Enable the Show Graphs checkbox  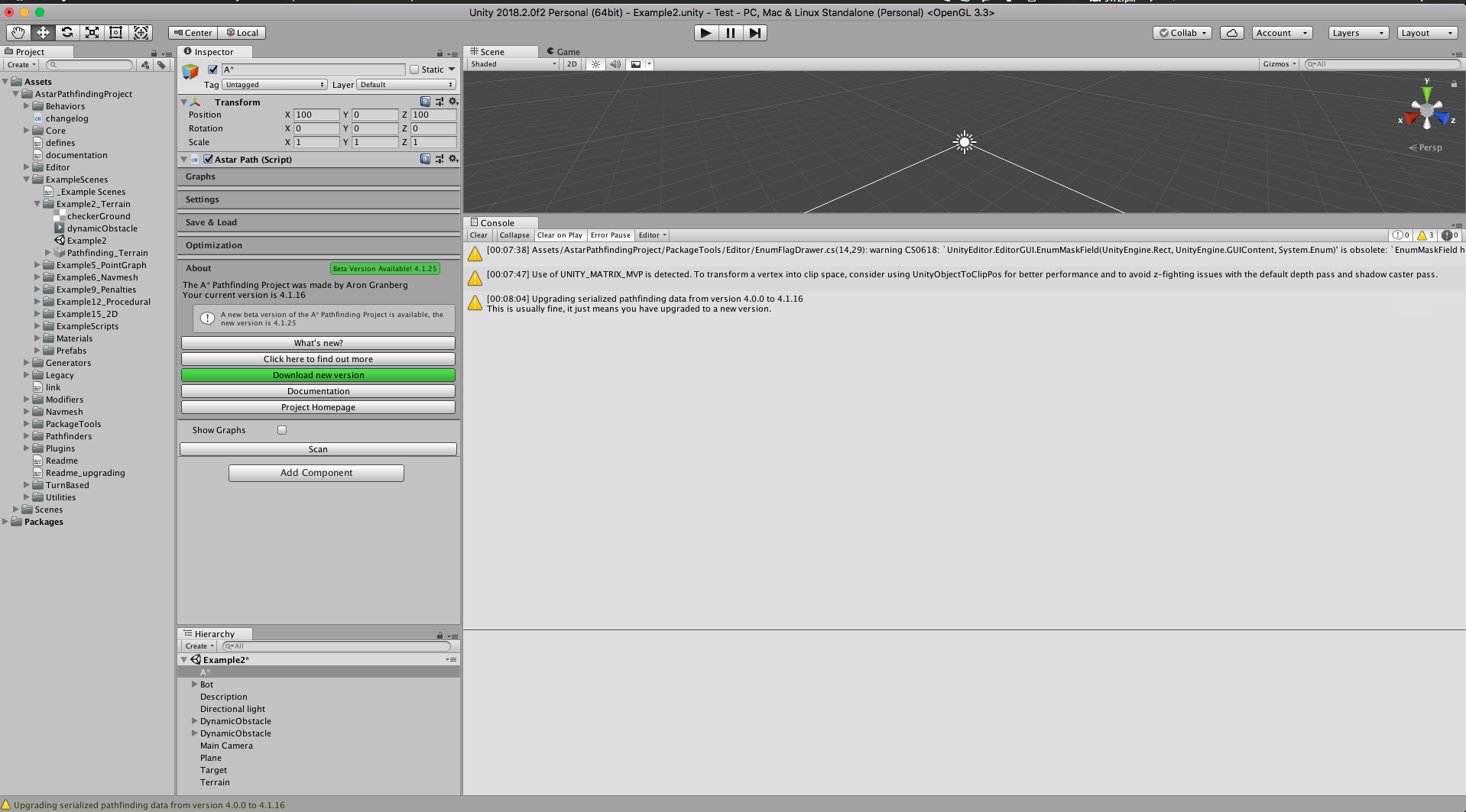pos(282,430)
